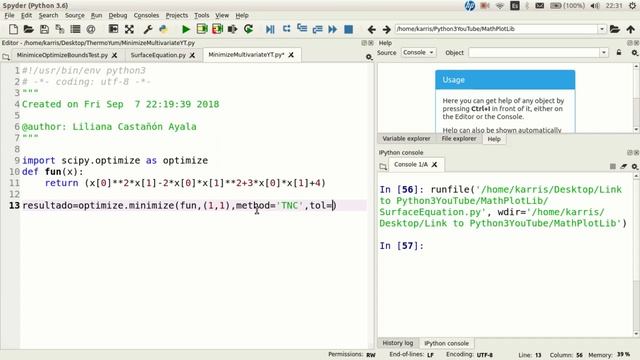Click the debugger Step icon
Screen dimensions: 640x360
click(x=287, y=29)
